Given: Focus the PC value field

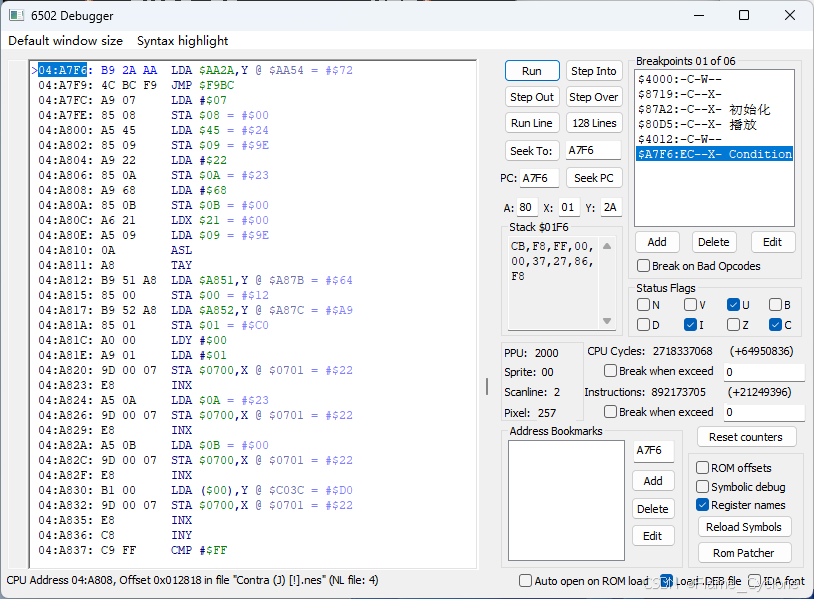Looking at the screenshot, I should pos(539,178).
